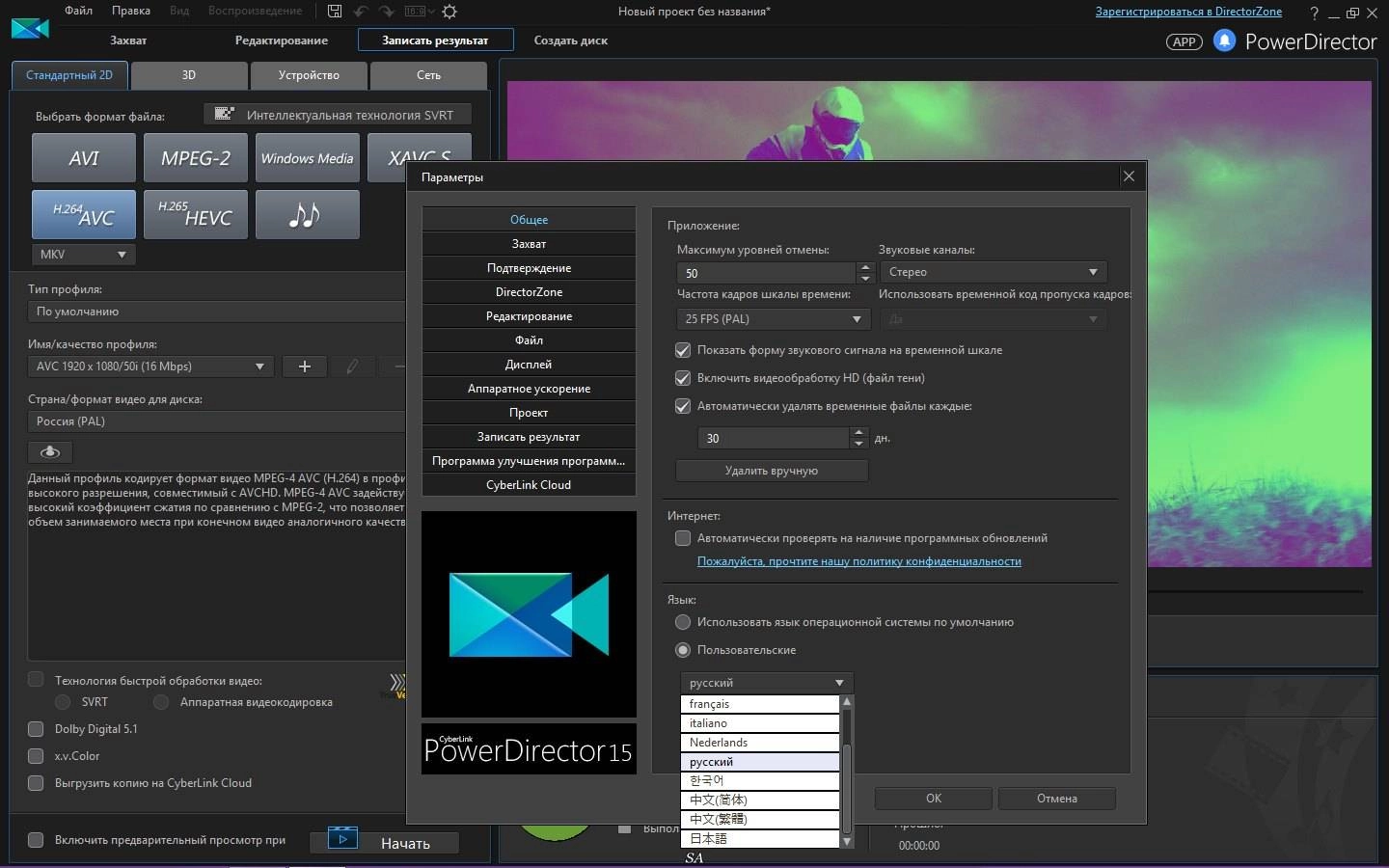The height and width of the screenshot is (868, 1389).
Task: Select Аппаратное ускорение in the settings list
Action: [x=529, y=389]
